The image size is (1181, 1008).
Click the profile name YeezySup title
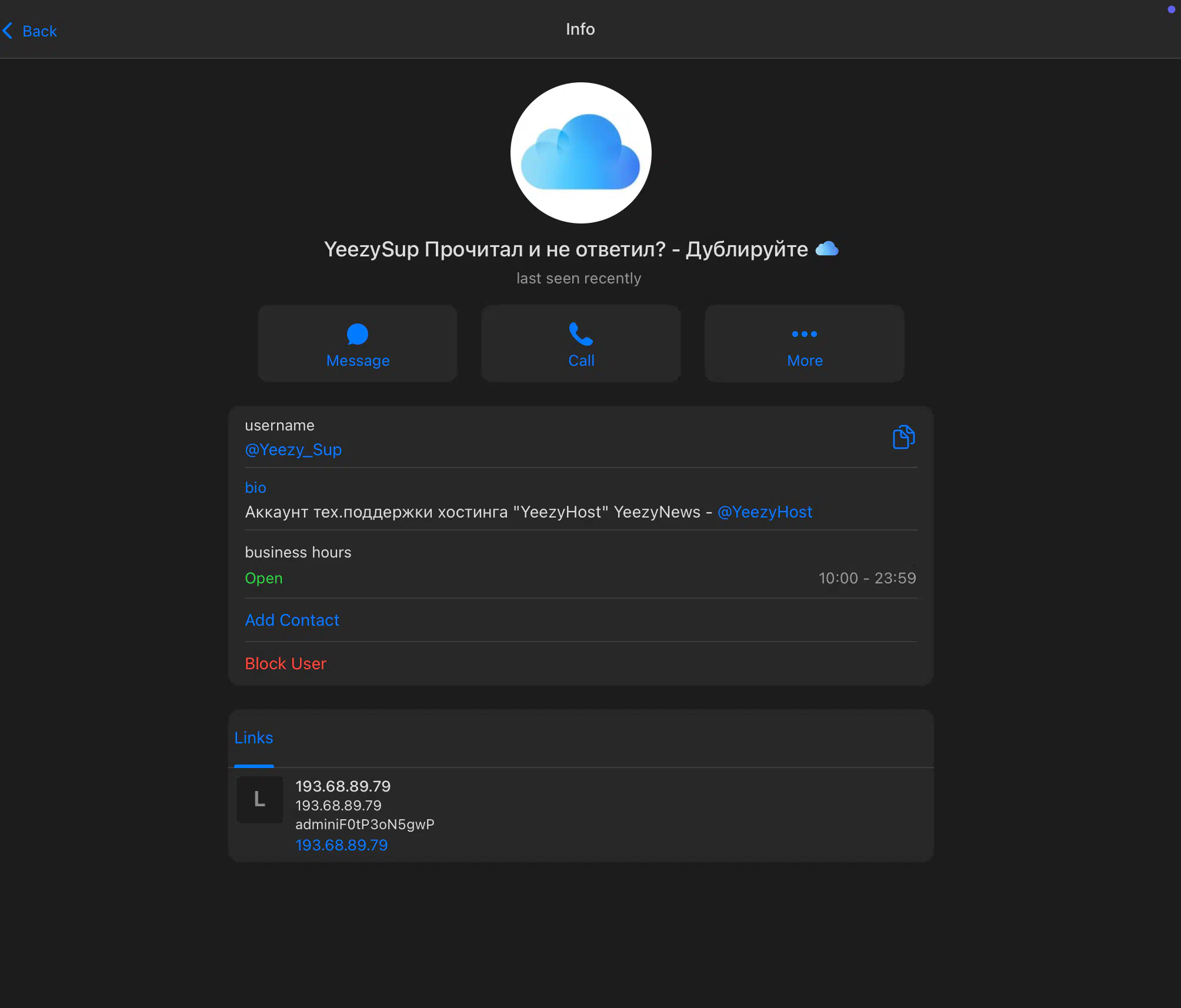pos(566,249)
